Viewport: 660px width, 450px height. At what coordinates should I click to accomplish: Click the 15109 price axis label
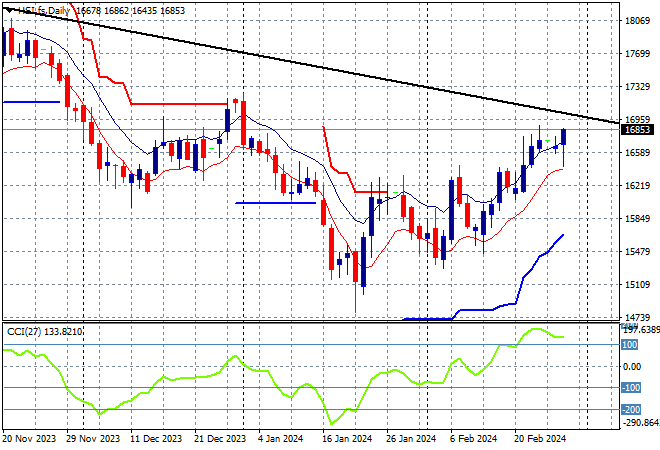[x=638, y=285]
